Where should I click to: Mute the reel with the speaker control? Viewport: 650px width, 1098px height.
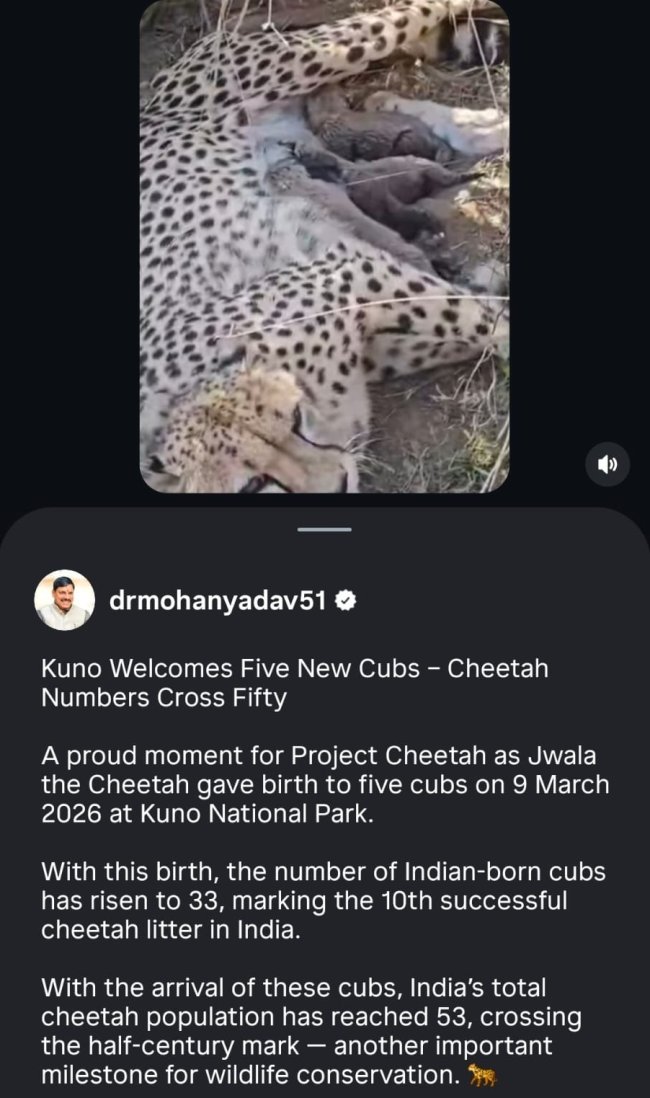pos(608,464)
